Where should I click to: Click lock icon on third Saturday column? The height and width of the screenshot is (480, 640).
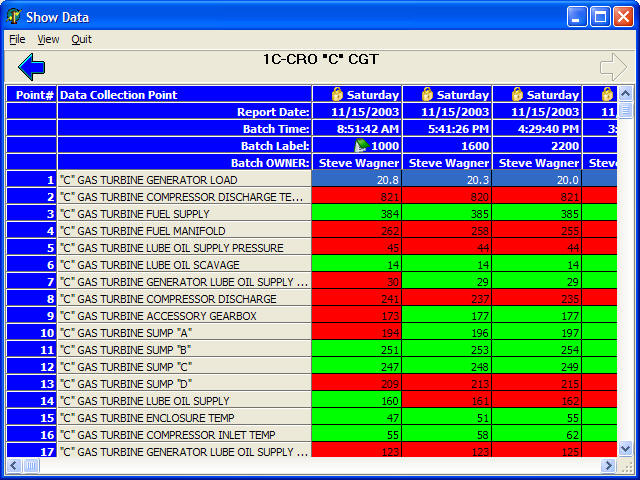517,95
